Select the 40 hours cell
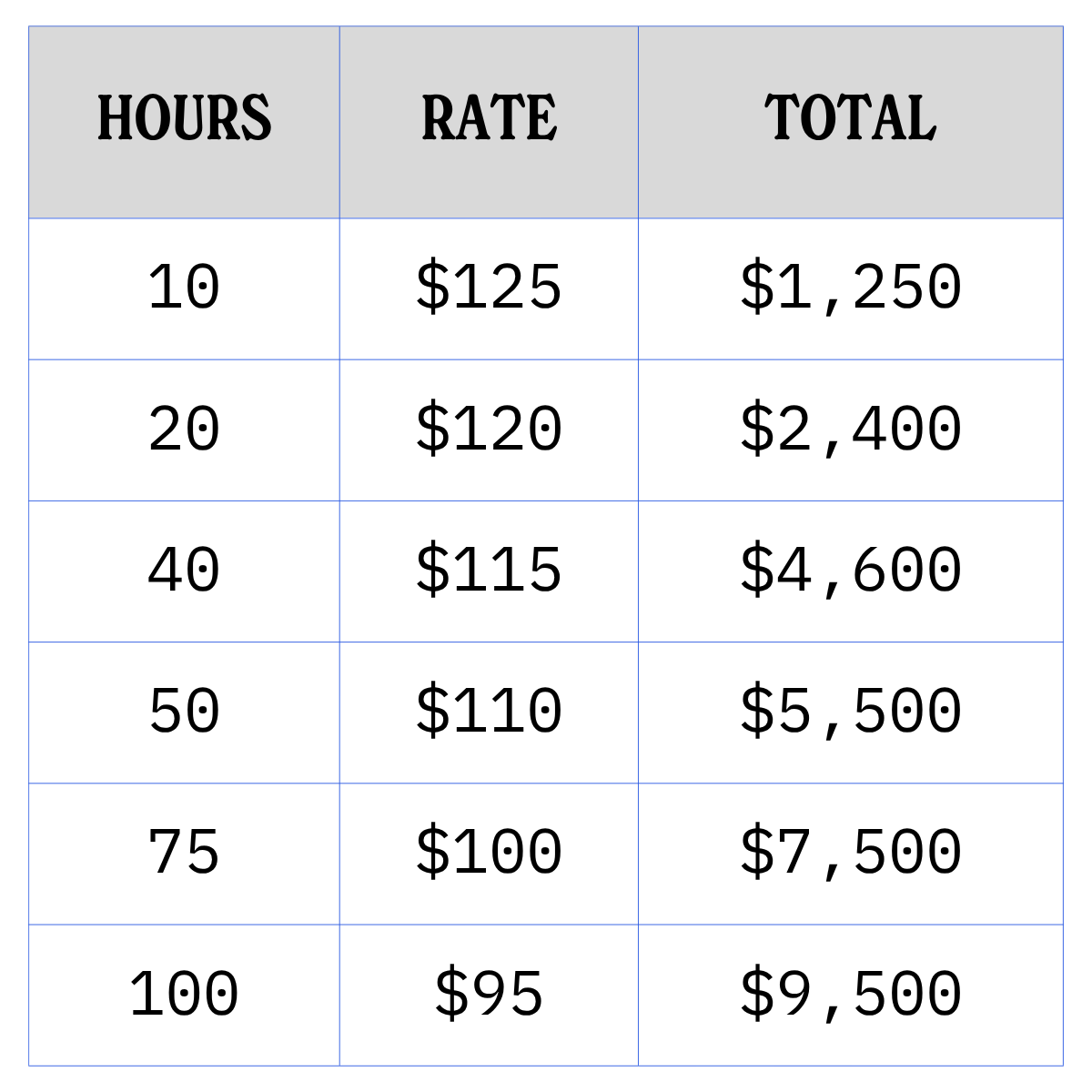Image resolution: width=1092 pixels, height=1092 pixels. tap(184, 571)
